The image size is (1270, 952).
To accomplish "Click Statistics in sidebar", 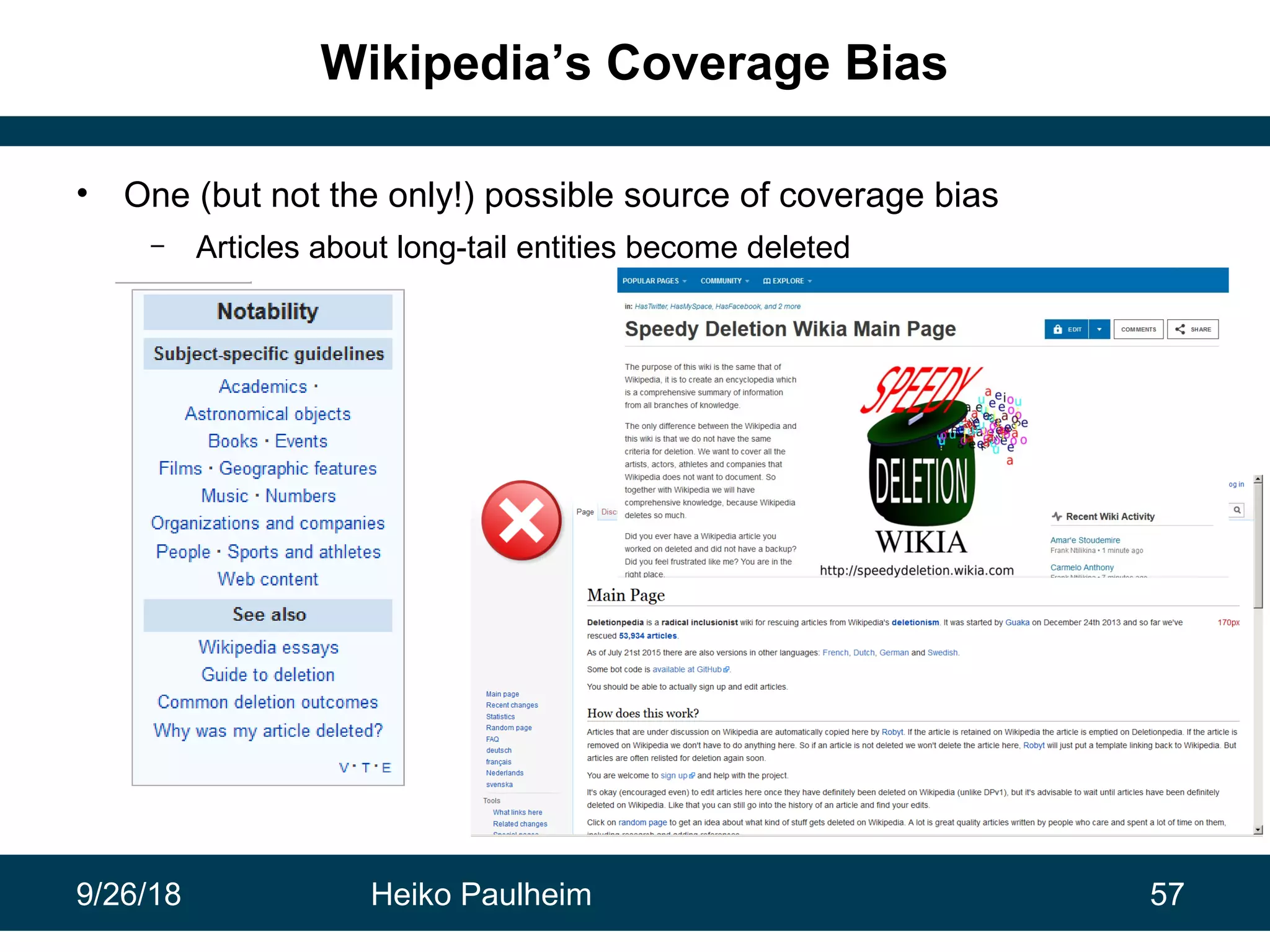I will (500, 716).
